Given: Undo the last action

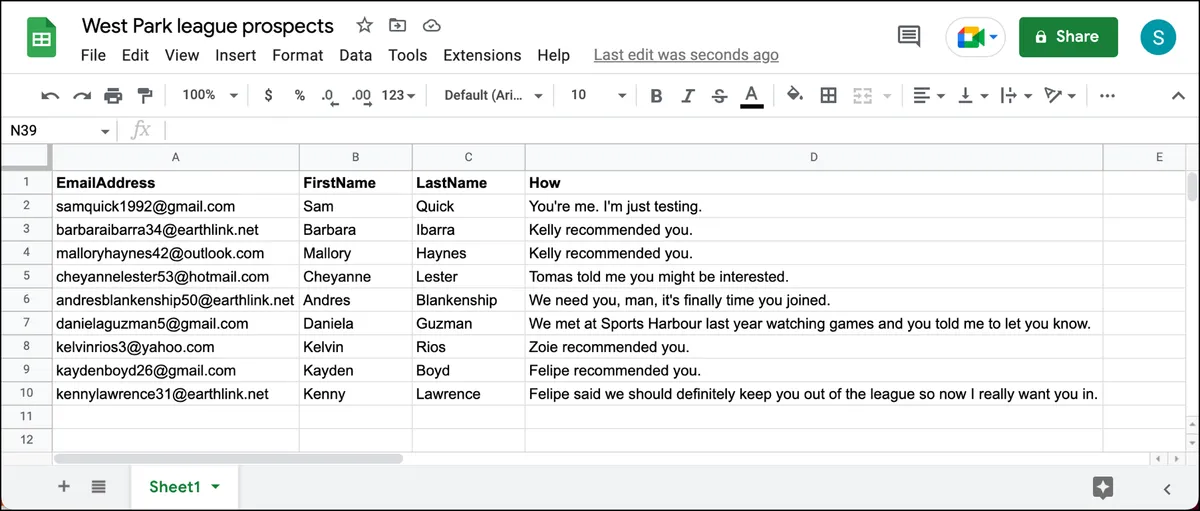Looking at the screenshot, I should point(50,95).
